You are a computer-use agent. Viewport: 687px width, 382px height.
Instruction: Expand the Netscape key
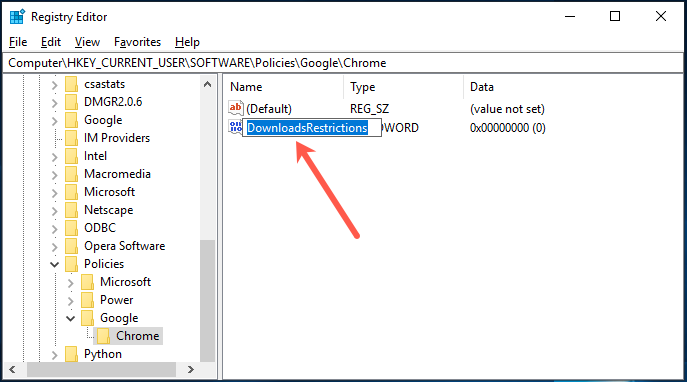tap(54, 210)
